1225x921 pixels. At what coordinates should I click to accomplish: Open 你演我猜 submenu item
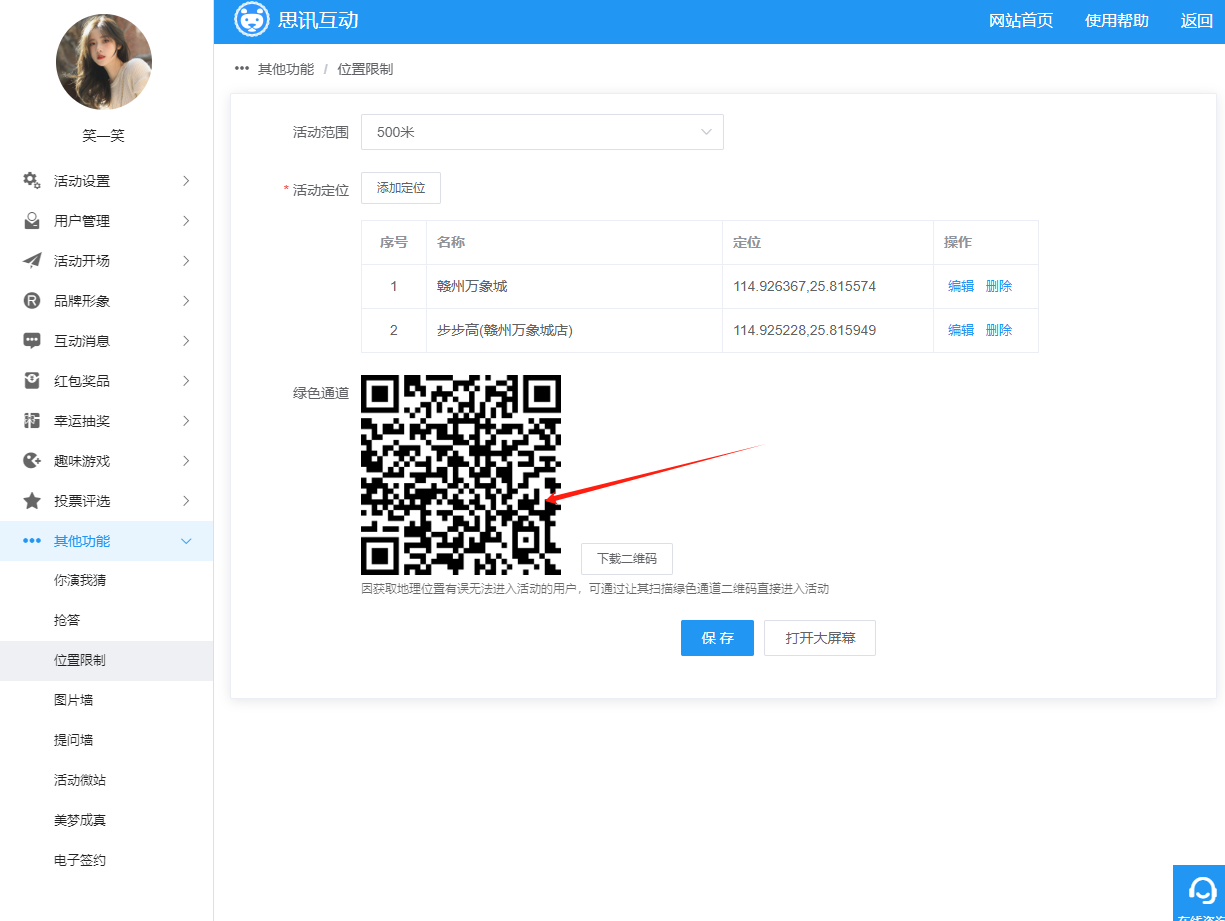(106, 581)
